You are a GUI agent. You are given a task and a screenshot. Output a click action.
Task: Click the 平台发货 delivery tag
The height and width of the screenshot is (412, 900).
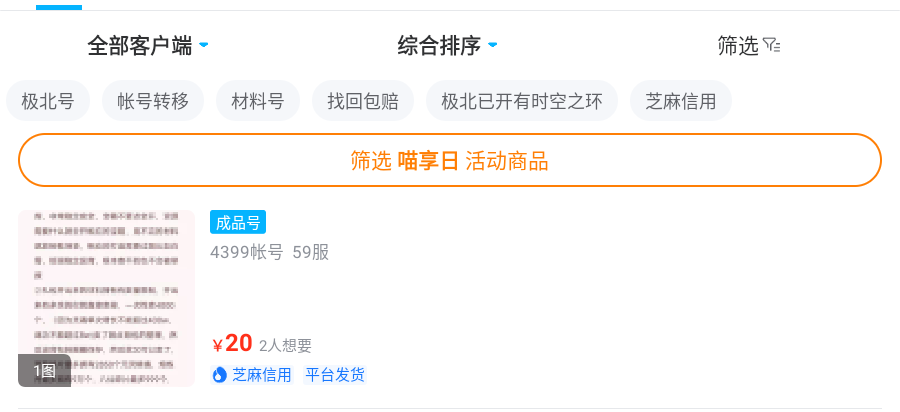click(335, 375)
